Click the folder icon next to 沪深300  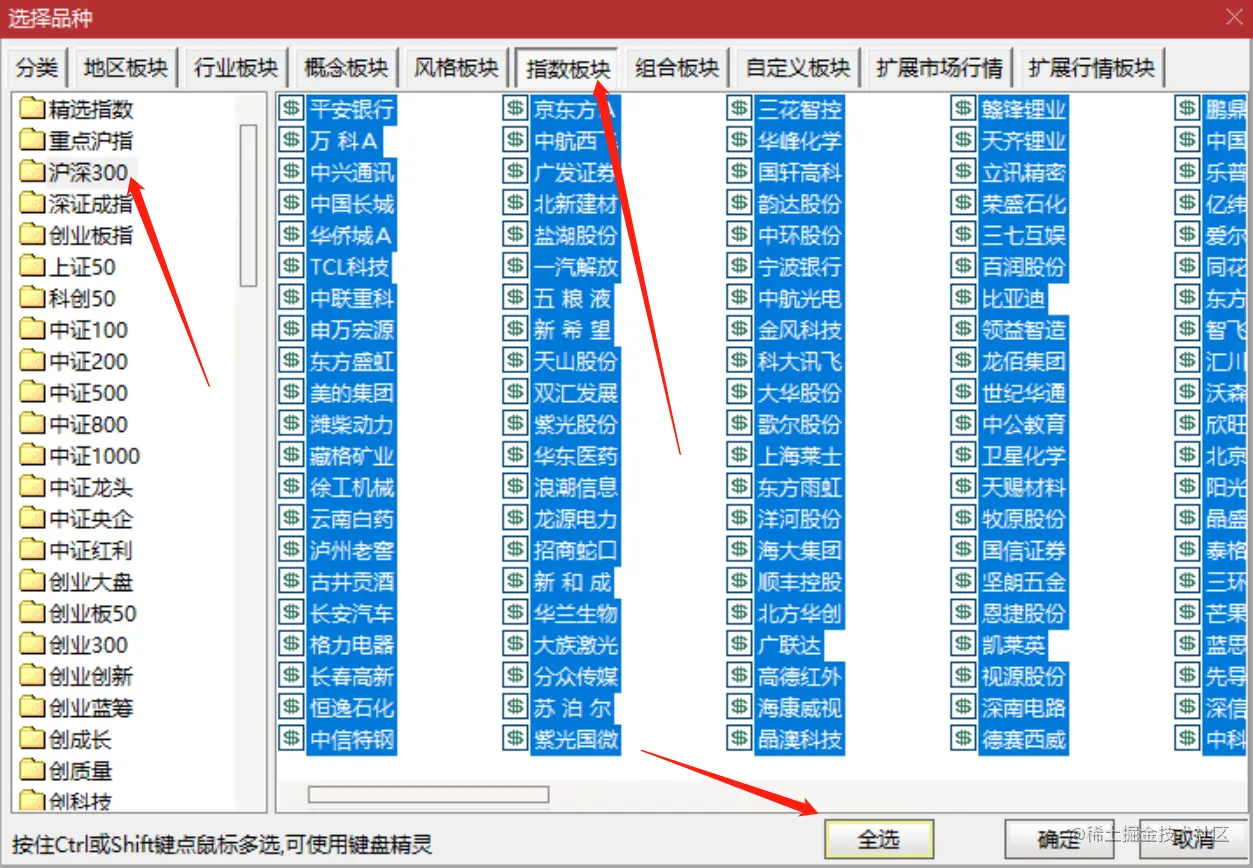(x=32, y=172)
